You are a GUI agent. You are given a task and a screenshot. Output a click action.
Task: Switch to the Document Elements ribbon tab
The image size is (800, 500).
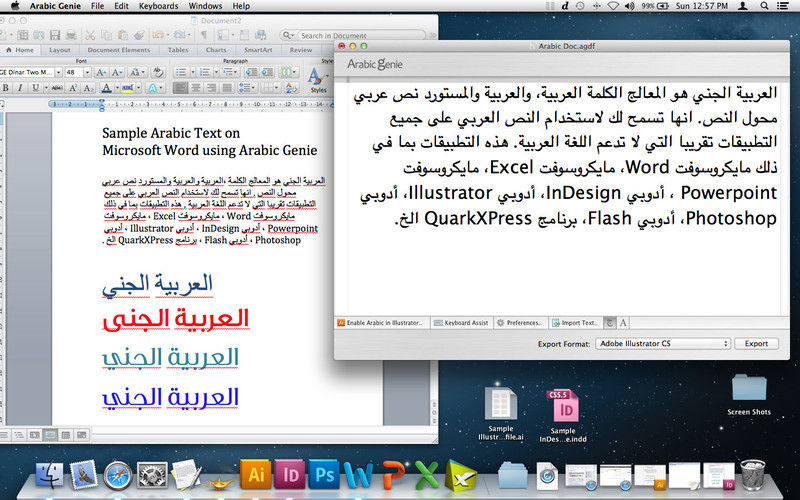[119, 50]
